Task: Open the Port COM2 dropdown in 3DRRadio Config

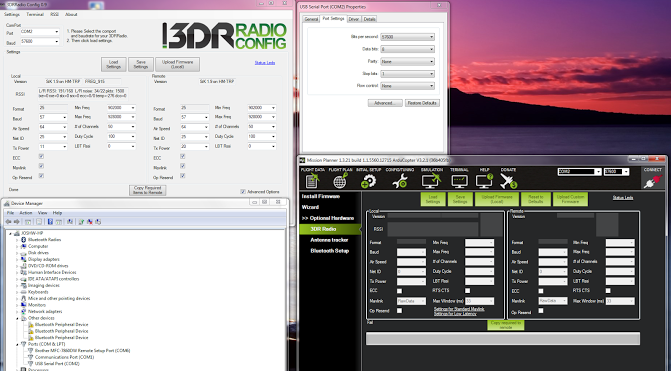Action: tap(39, 32)
